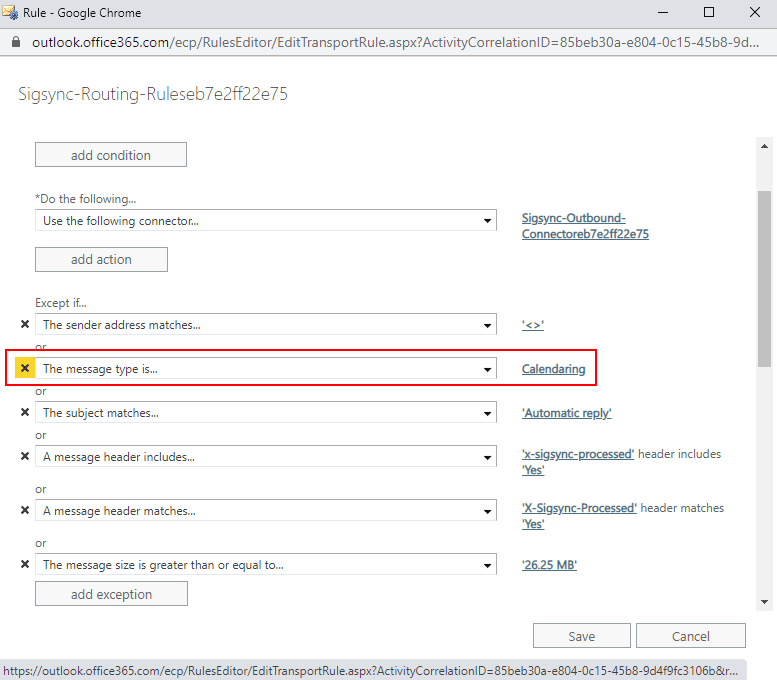Screen dimensions: 777x680
Task: Open the 'The subject matches' dropdown
Action: pyautogui.click(x=487, y=413)
